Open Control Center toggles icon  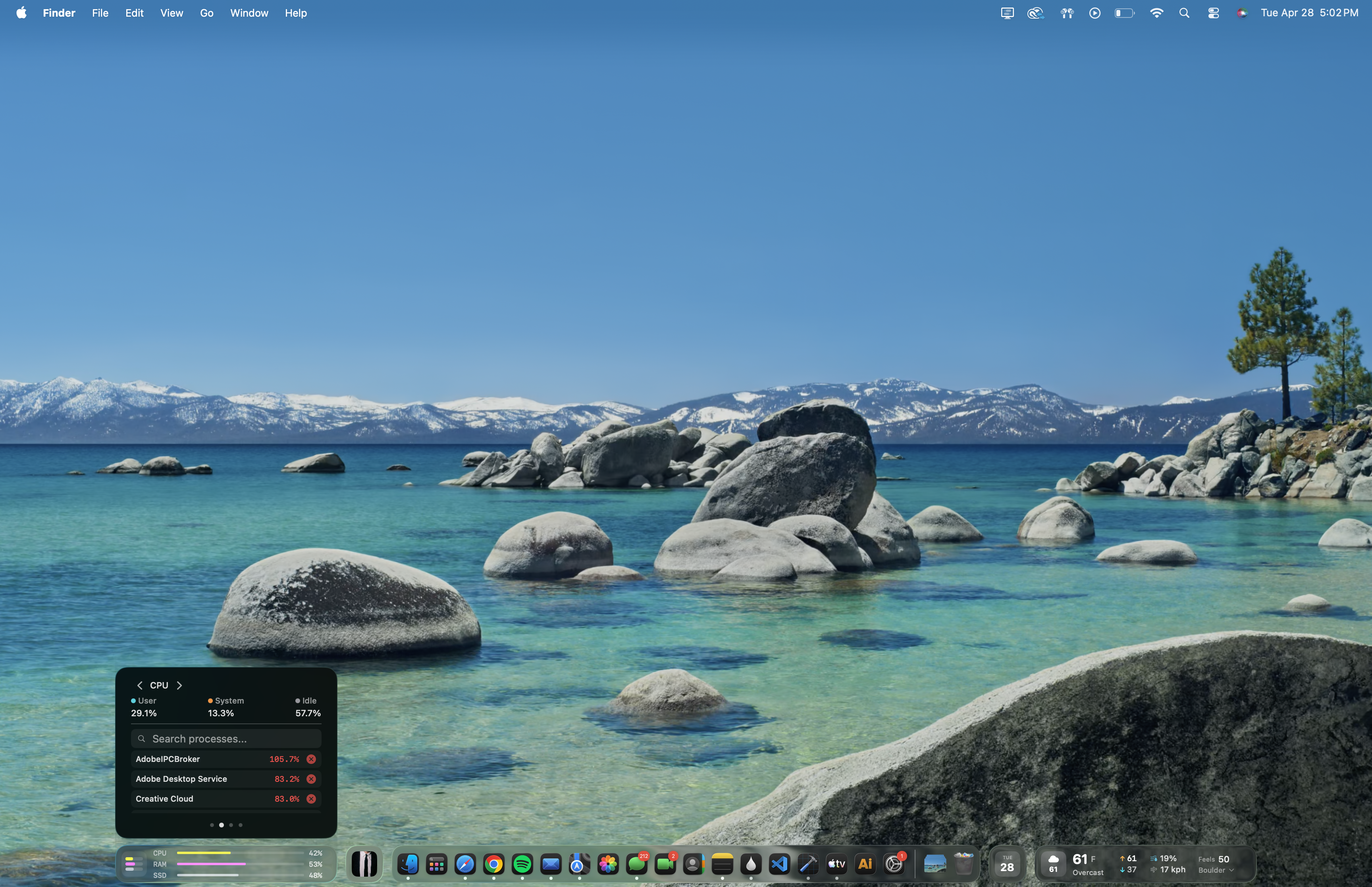[1213, 13]
